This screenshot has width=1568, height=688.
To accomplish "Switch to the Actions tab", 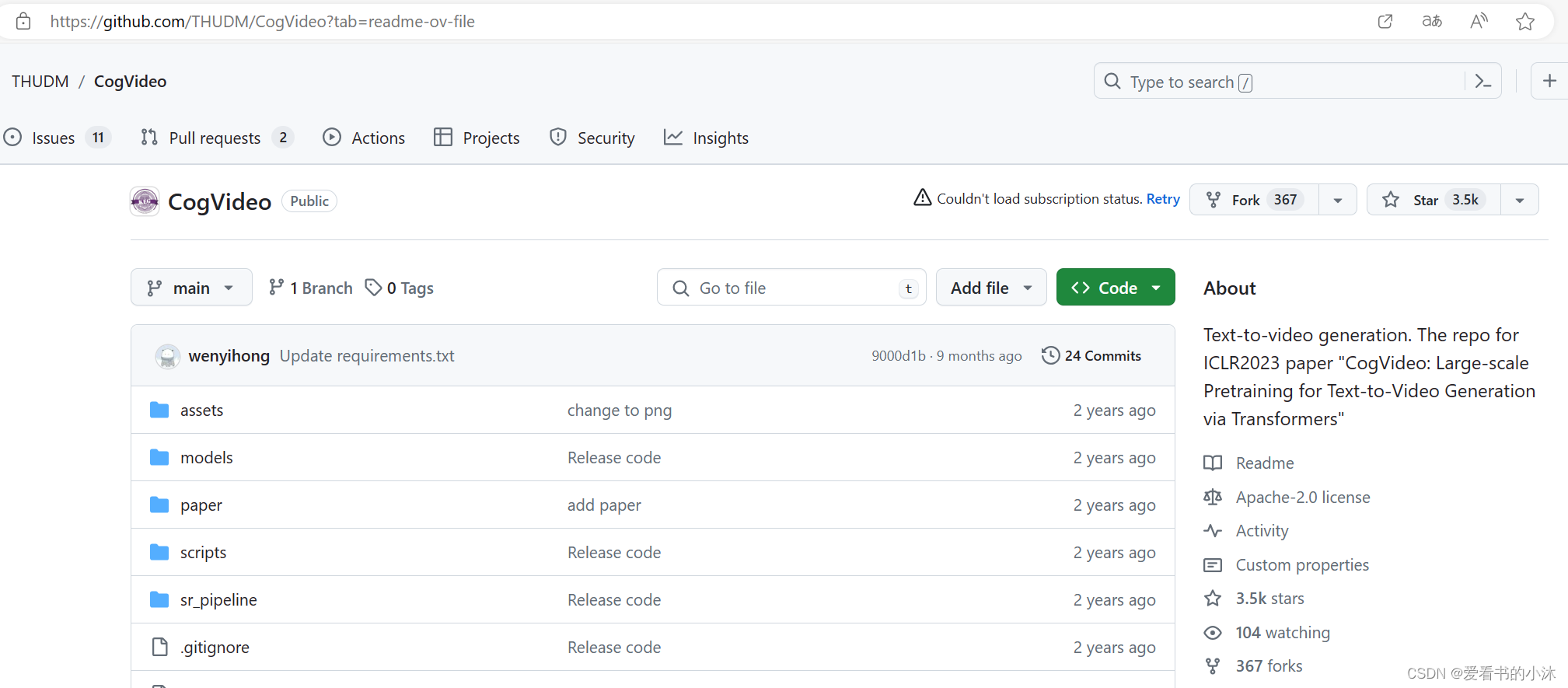I will tap(364, 138).
